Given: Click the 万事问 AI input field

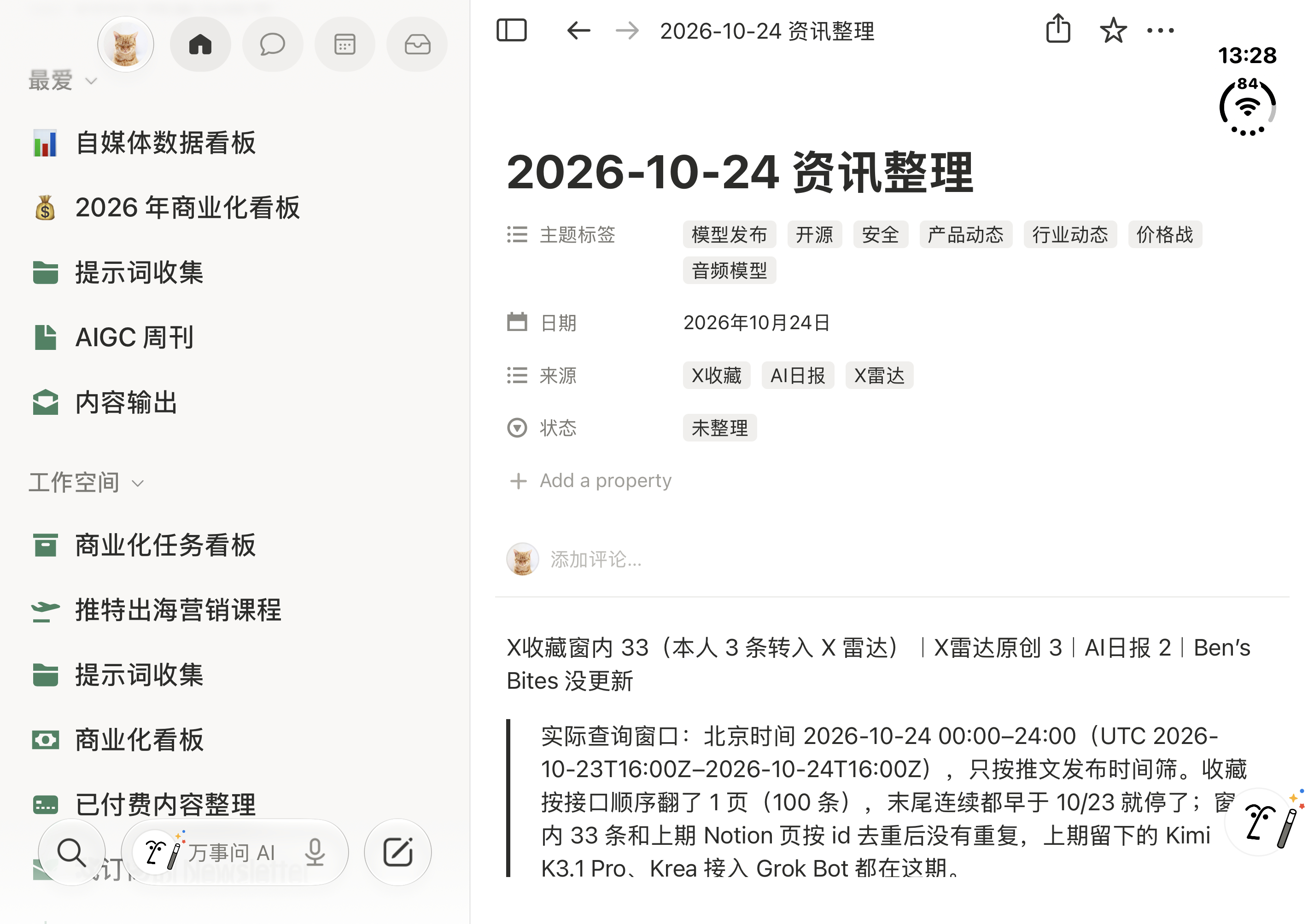Looking at the screenshot, I should click(x=234, y=853).
